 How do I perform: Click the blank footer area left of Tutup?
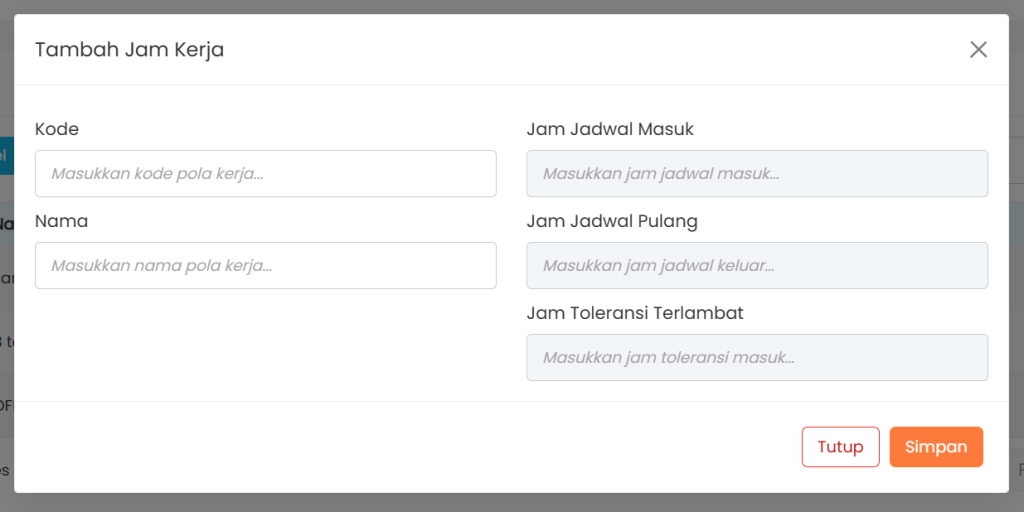(x=400, y=447)
